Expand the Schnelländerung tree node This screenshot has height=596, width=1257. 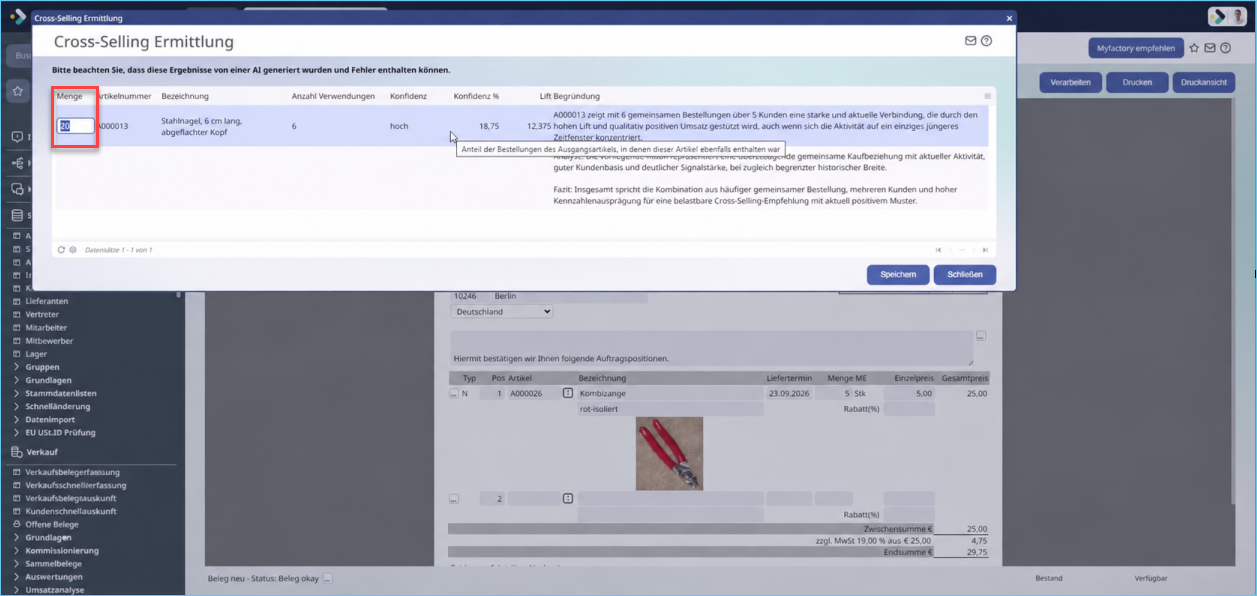pos(16,406)
